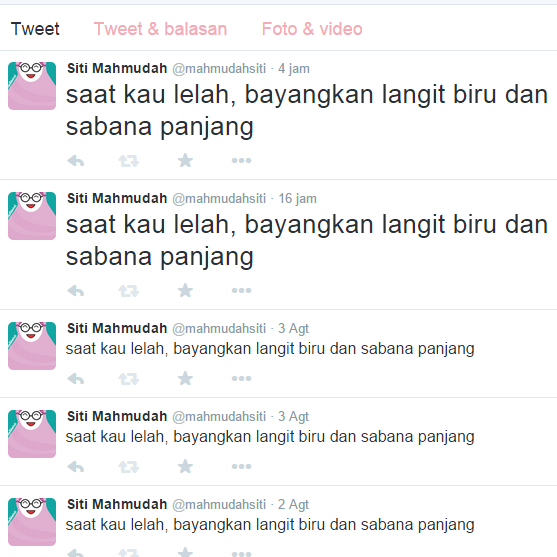
Task: Retweet the 16 jam tweet
Action: (129, 291)
